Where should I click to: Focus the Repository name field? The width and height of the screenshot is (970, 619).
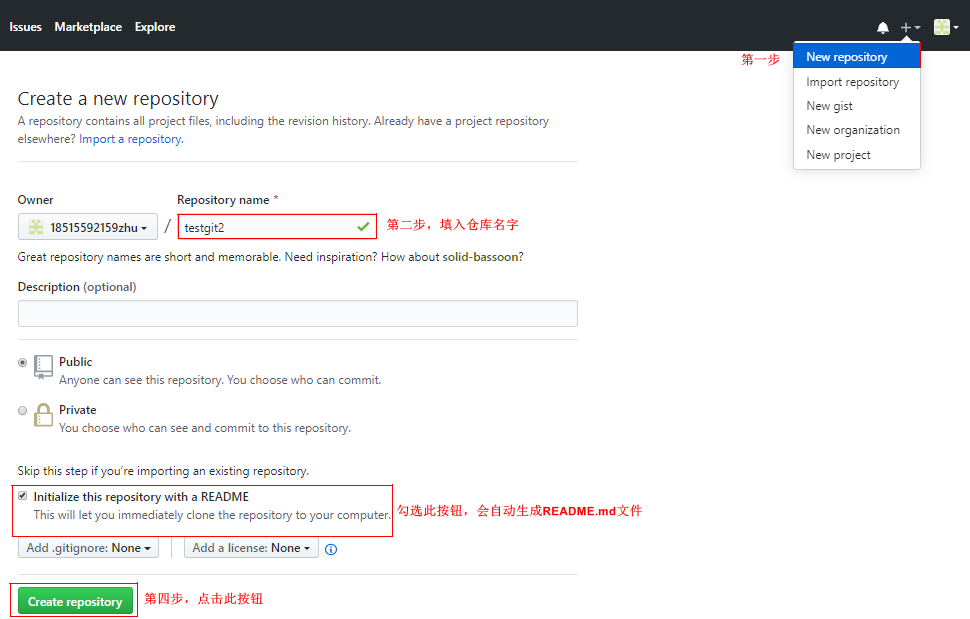pyautogui.click(x=277, y=227)
